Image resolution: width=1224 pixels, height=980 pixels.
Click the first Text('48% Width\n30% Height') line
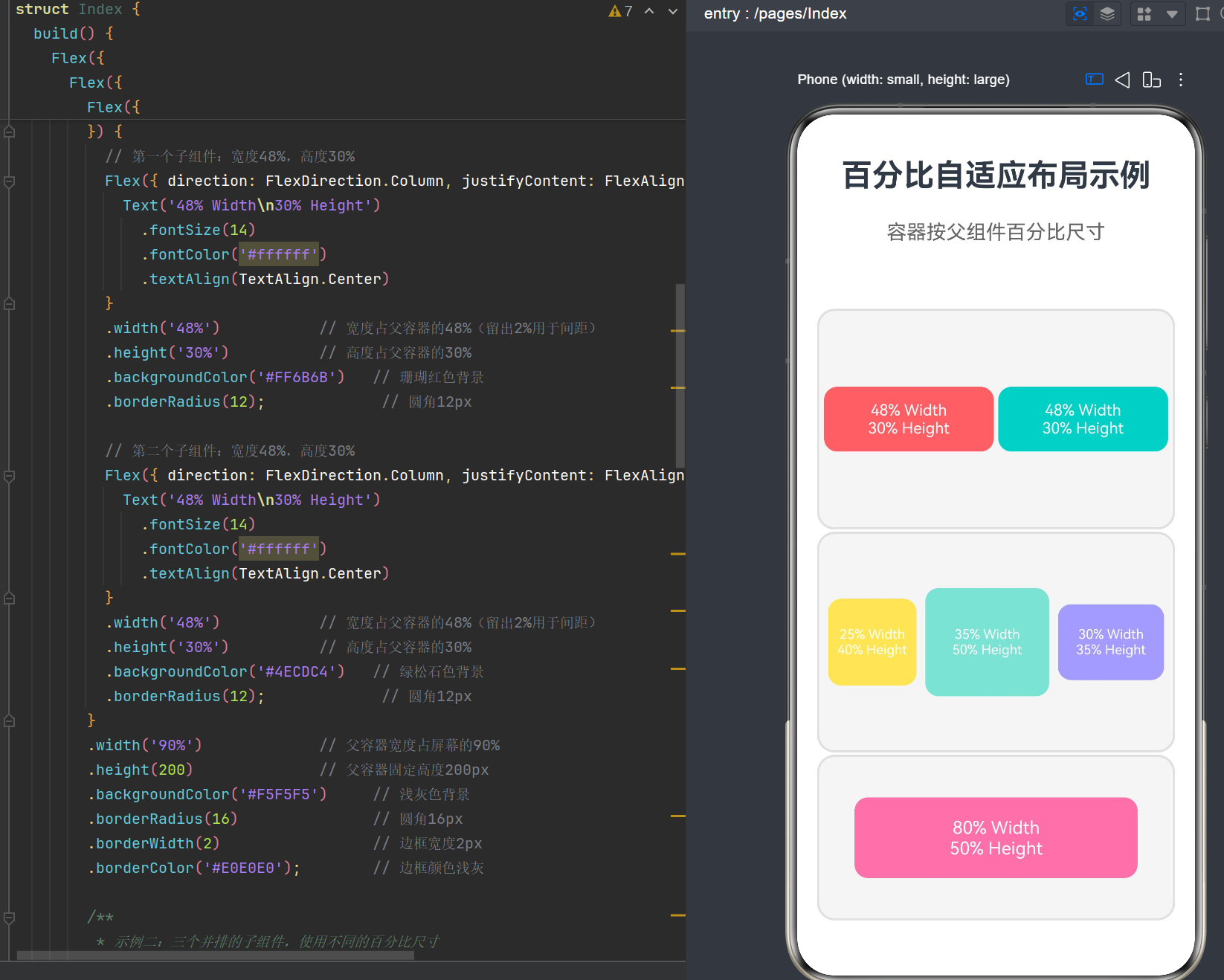click(x=252, y=205)
